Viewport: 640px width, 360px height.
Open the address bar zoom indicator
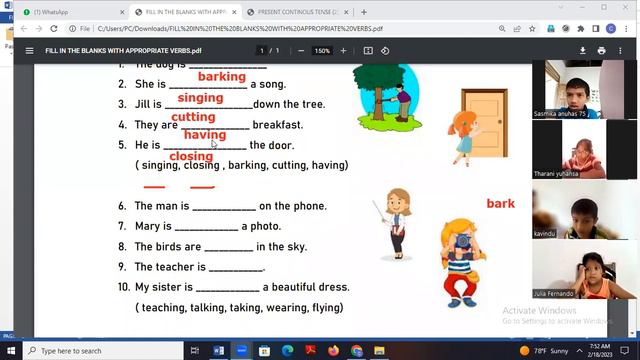tap(502, 29)
